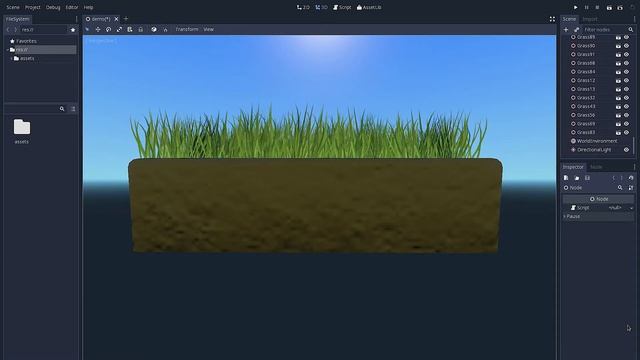Go back in FileSystem directory history
Image resolution: width=640 pixels, height=360 pixels.
point(8,29)
